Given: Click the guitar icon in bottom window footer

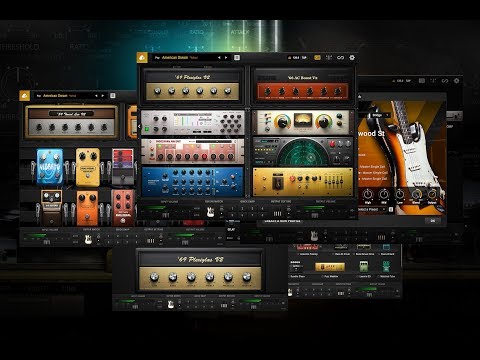Looking at the screenshot, I should point(171,304).
